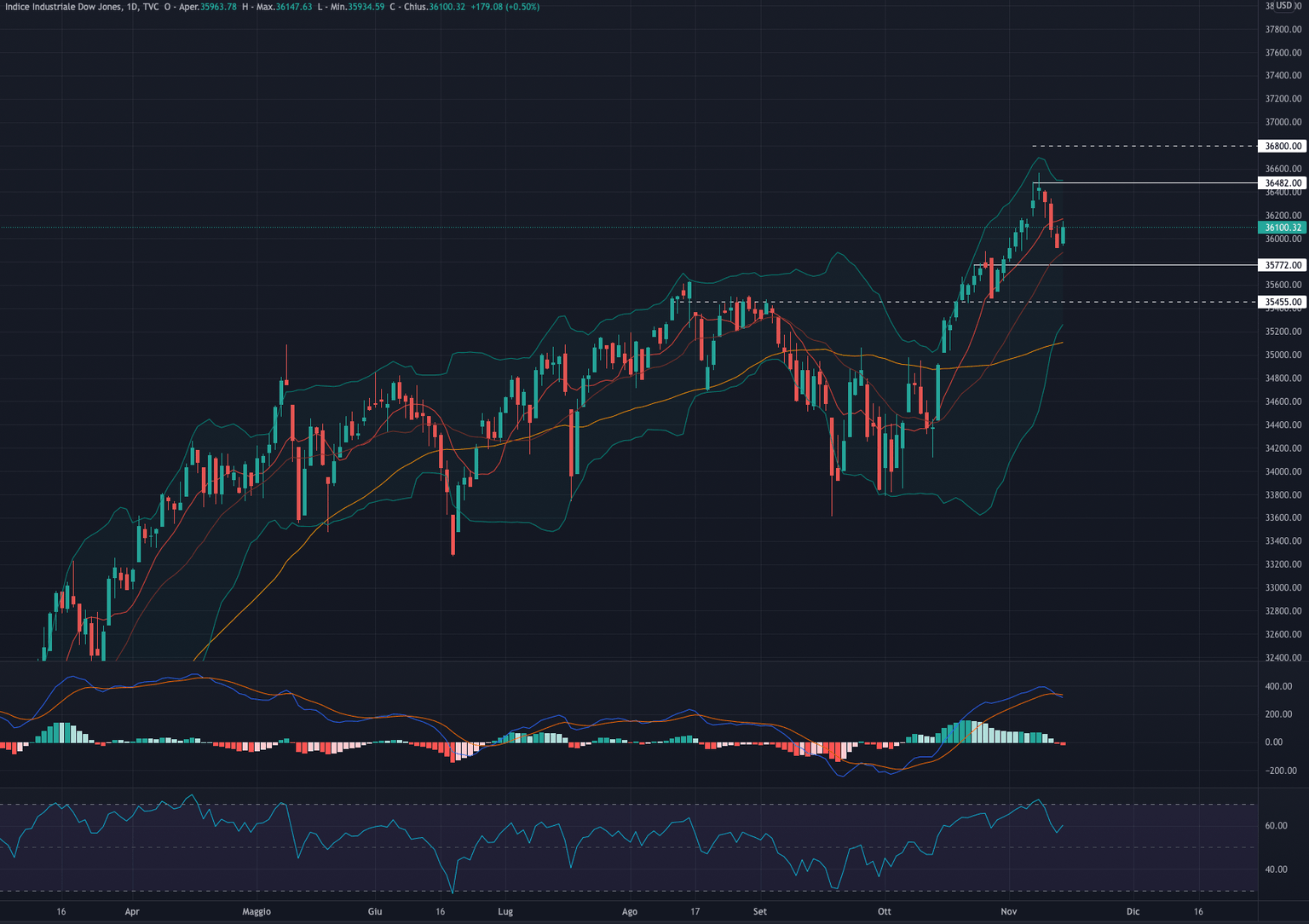Select the 36482.00 resistance line
Viewport: 1309px width, 924px height.
click(x=1150, y=183)
